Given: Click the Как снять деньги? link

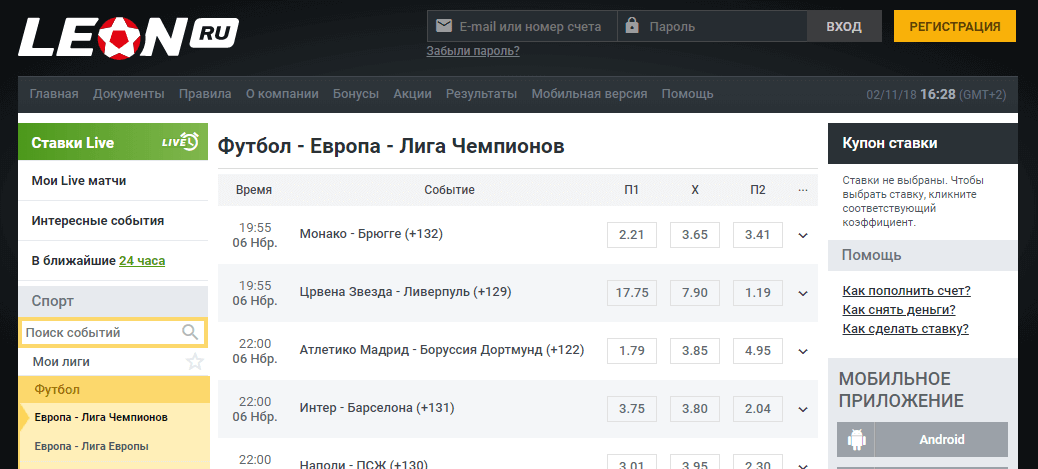Looking at the screenshot, I should [899, 310].
